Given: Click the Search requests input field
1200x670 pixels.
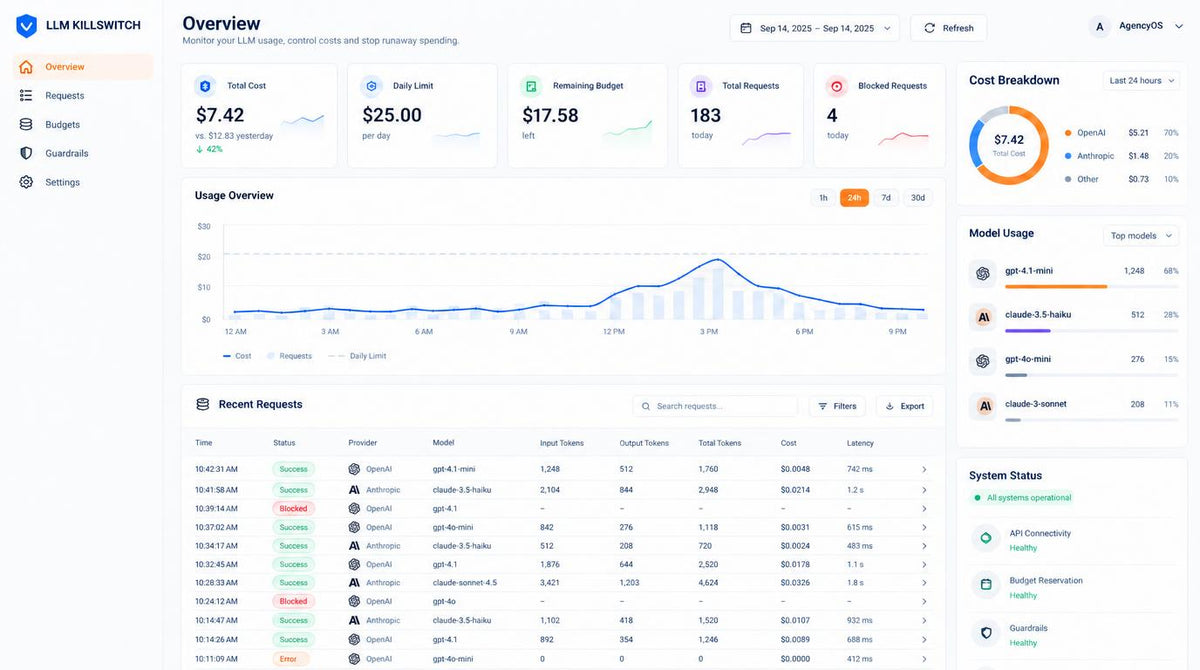Looking at the screenshot, I should click(x=715, y=406).
